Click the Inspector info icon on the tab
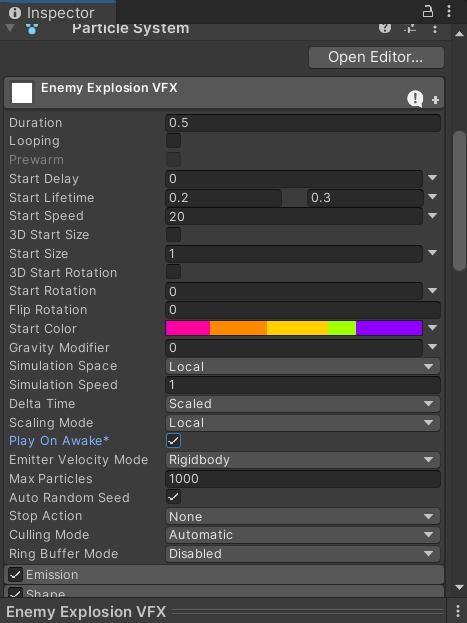 click(x=15, y=13)
